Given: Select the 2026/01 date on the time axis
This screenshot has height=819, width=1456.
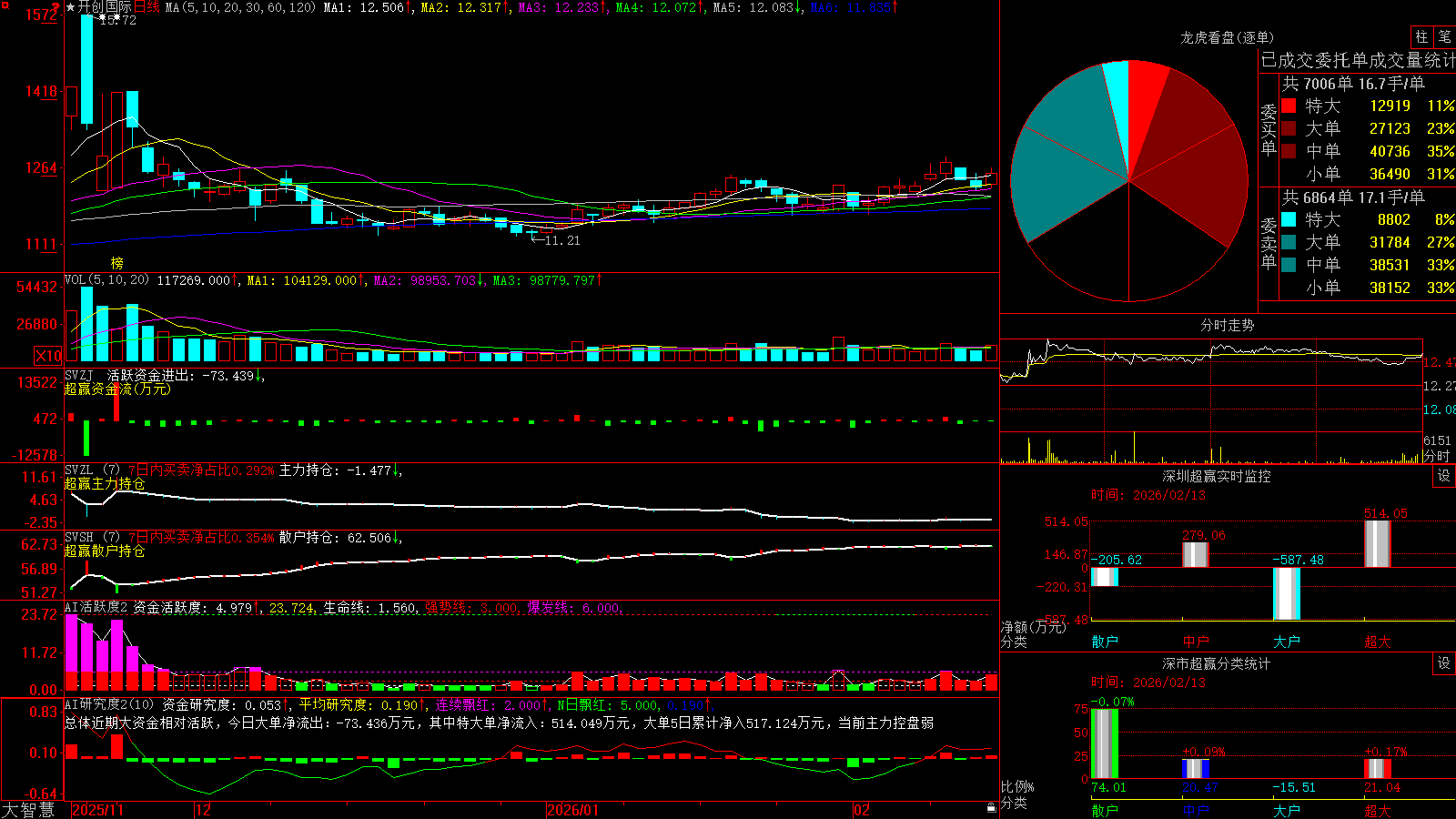Looking at the screenshot, I should pyautogui.click(x=572, y=810).
